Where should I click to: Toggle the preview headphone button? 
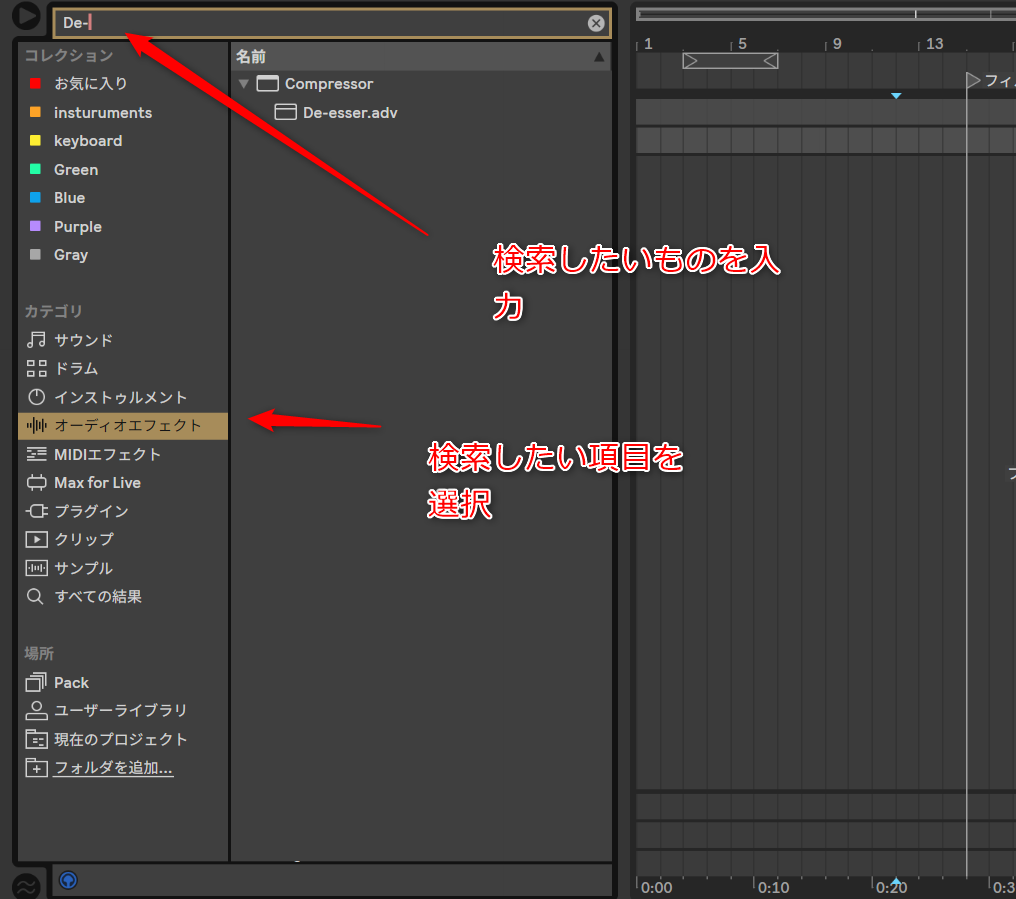tap(68, 880)
